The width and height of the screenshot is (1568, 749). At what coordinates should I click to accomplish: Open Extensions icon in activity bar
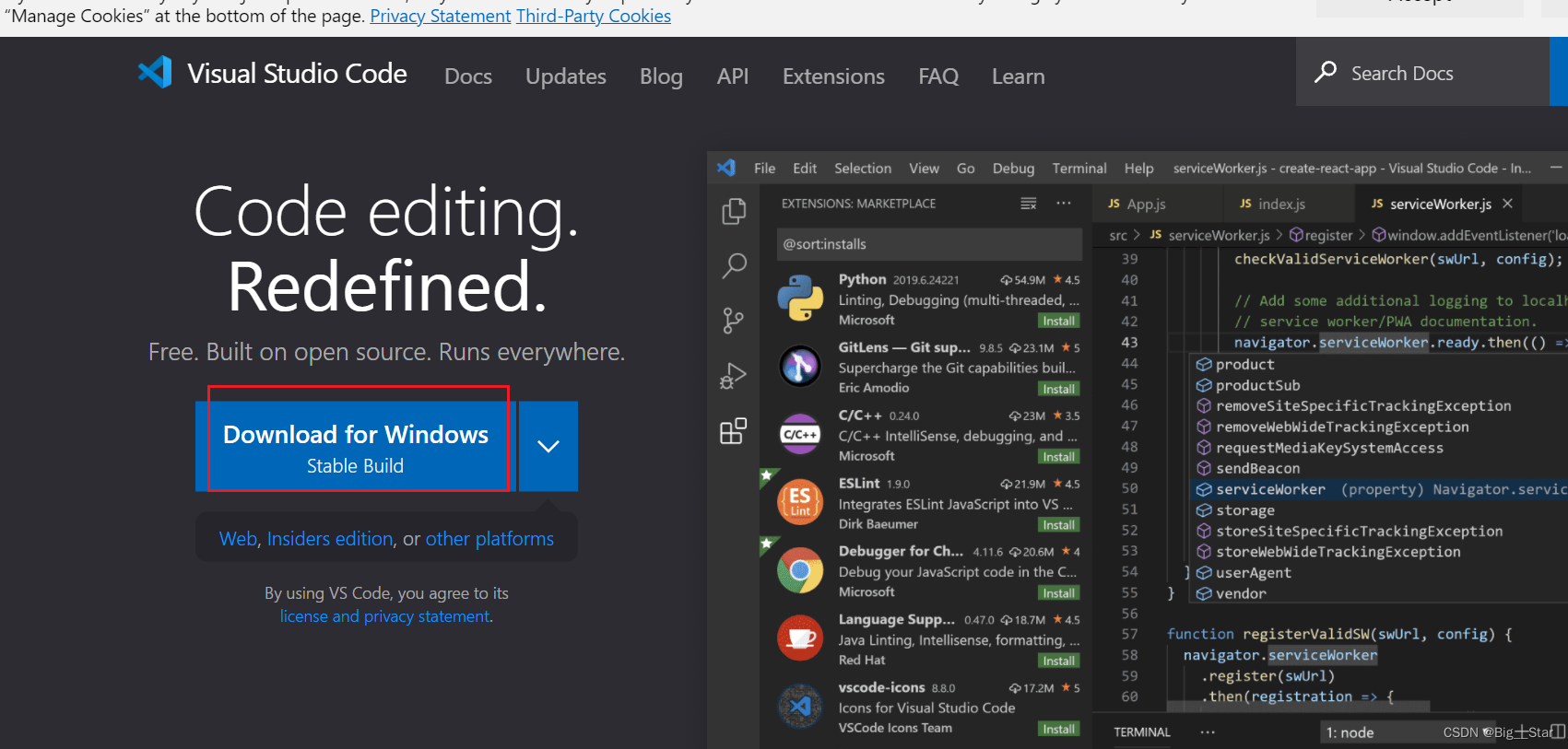pyautogui.click(x=734, y=430)
